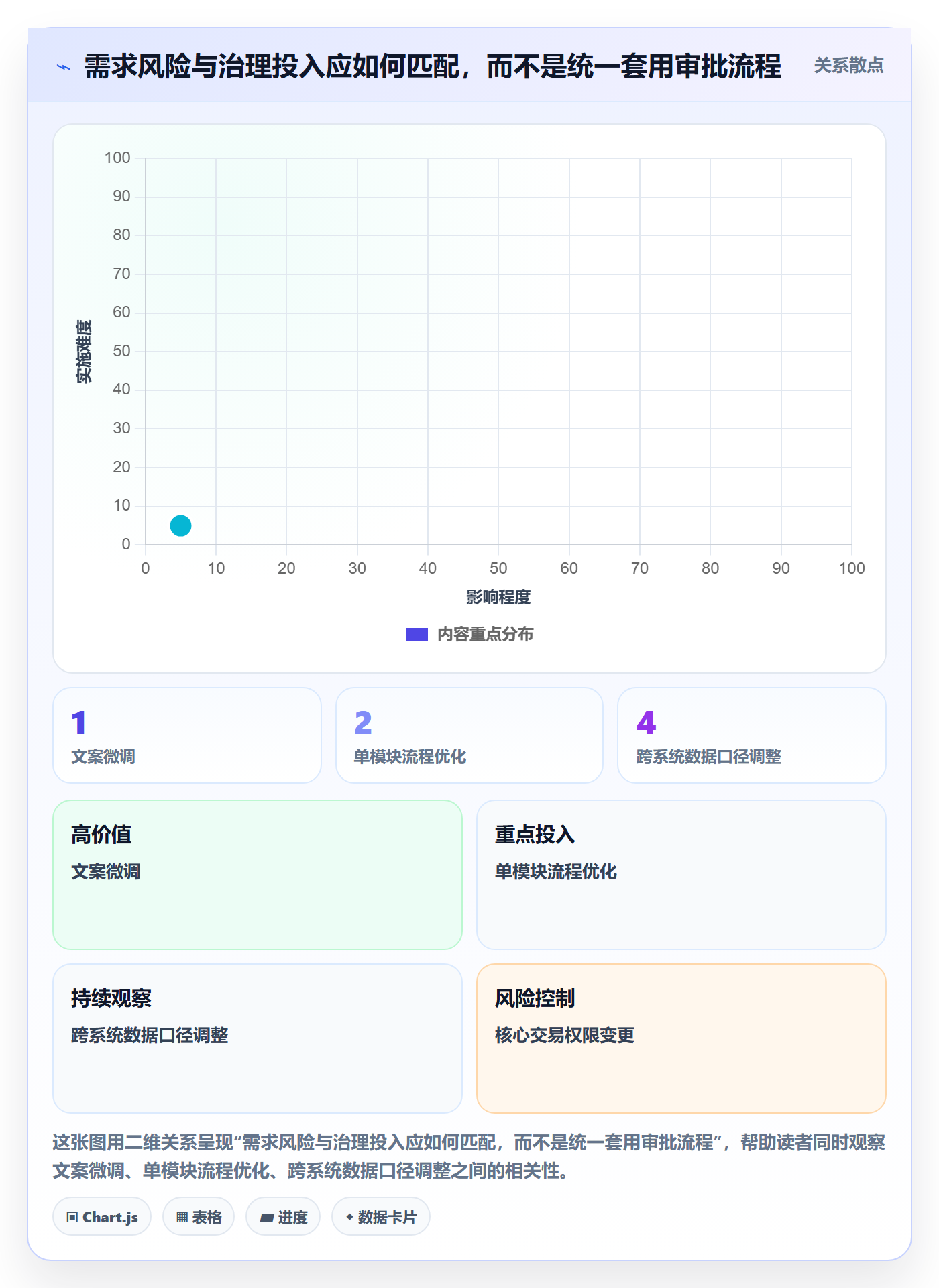Image resolution: width=939 pixels, height=1288 pixels.
Task: Select the 文案微调 stat card numbered 1
Action: coord(187,735)
